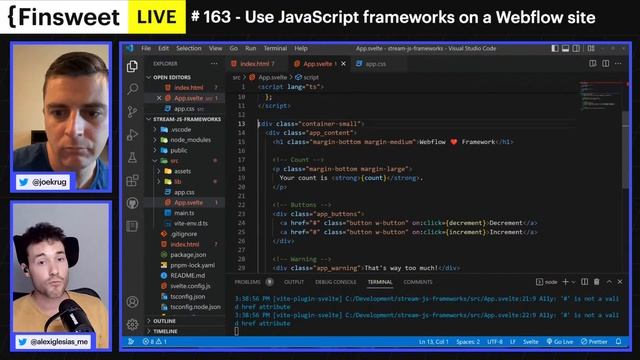Click the notifications bell in status bar
640x360 pixels.
618,342
